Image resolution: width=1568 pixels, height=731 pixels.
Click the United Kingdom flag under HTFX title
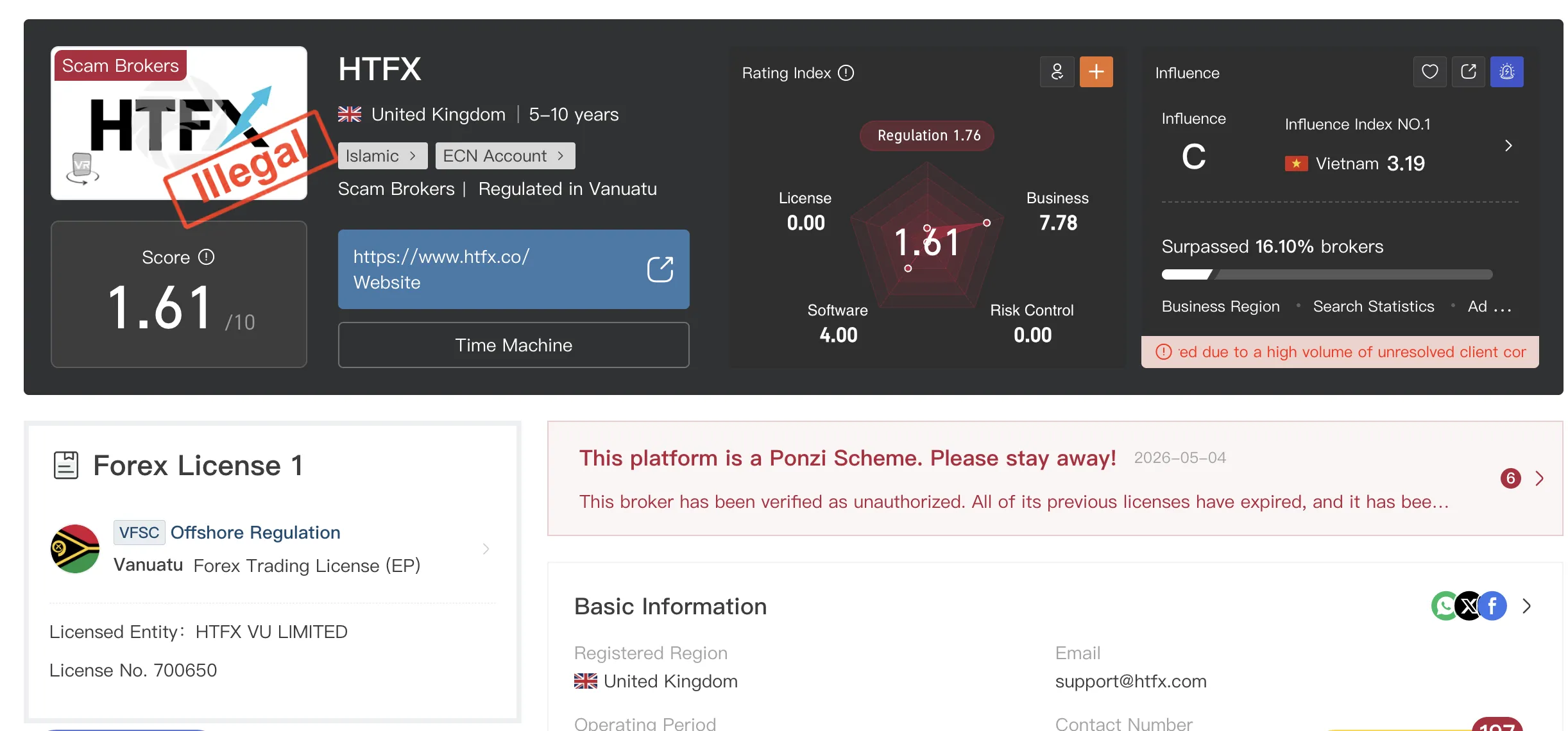click(x=350, y=115)
